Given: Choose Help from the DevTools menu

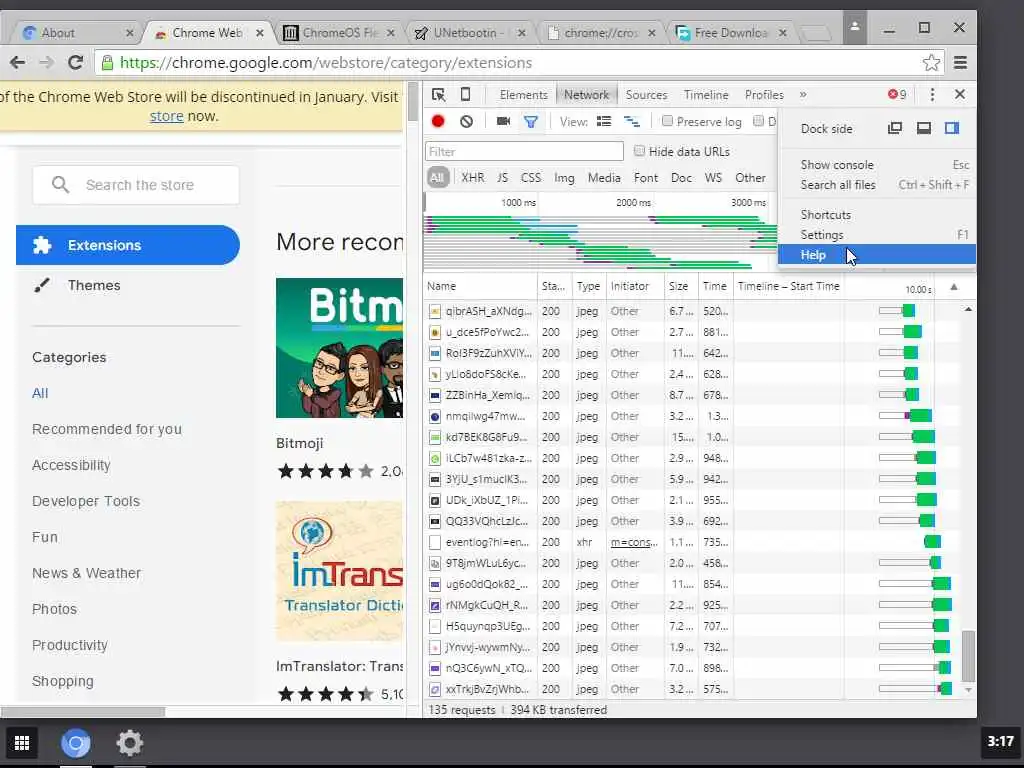Looking at the screenshot, I should (x=876, y=255).
